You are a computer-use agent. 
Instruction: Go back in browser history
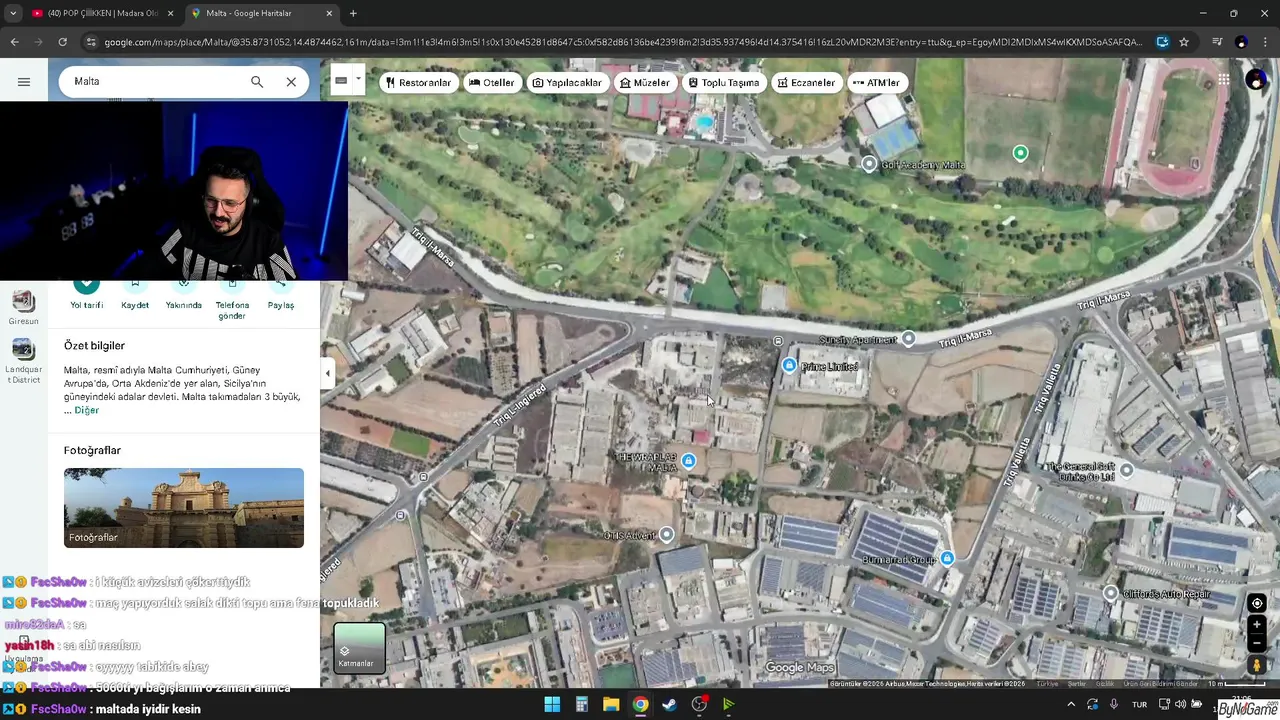pyautogui.click(x=14, y=42)
